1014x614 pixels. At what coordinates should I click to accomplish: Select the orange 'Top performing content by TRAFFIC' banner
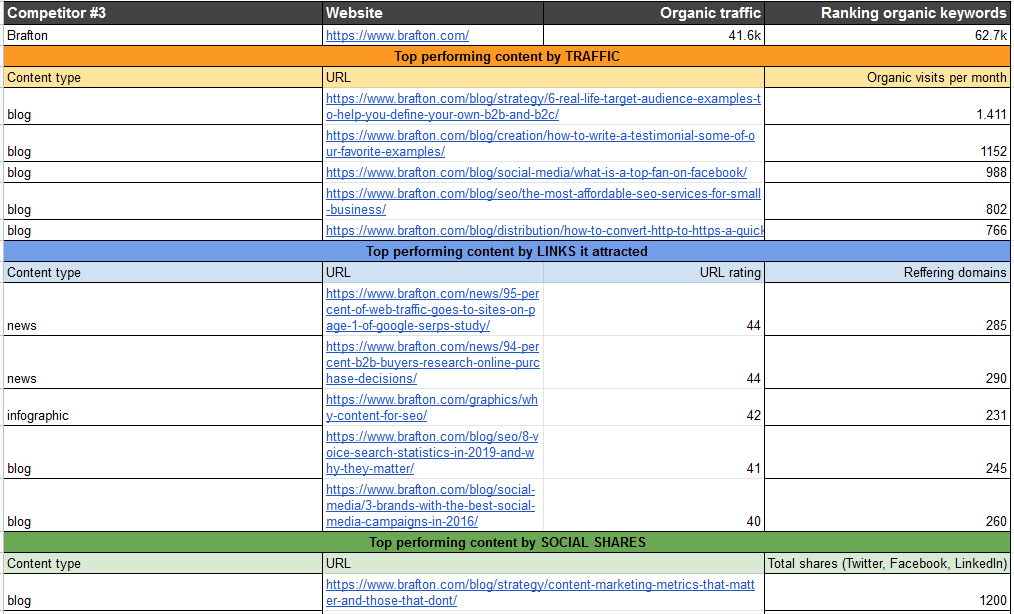pos(507,56)
